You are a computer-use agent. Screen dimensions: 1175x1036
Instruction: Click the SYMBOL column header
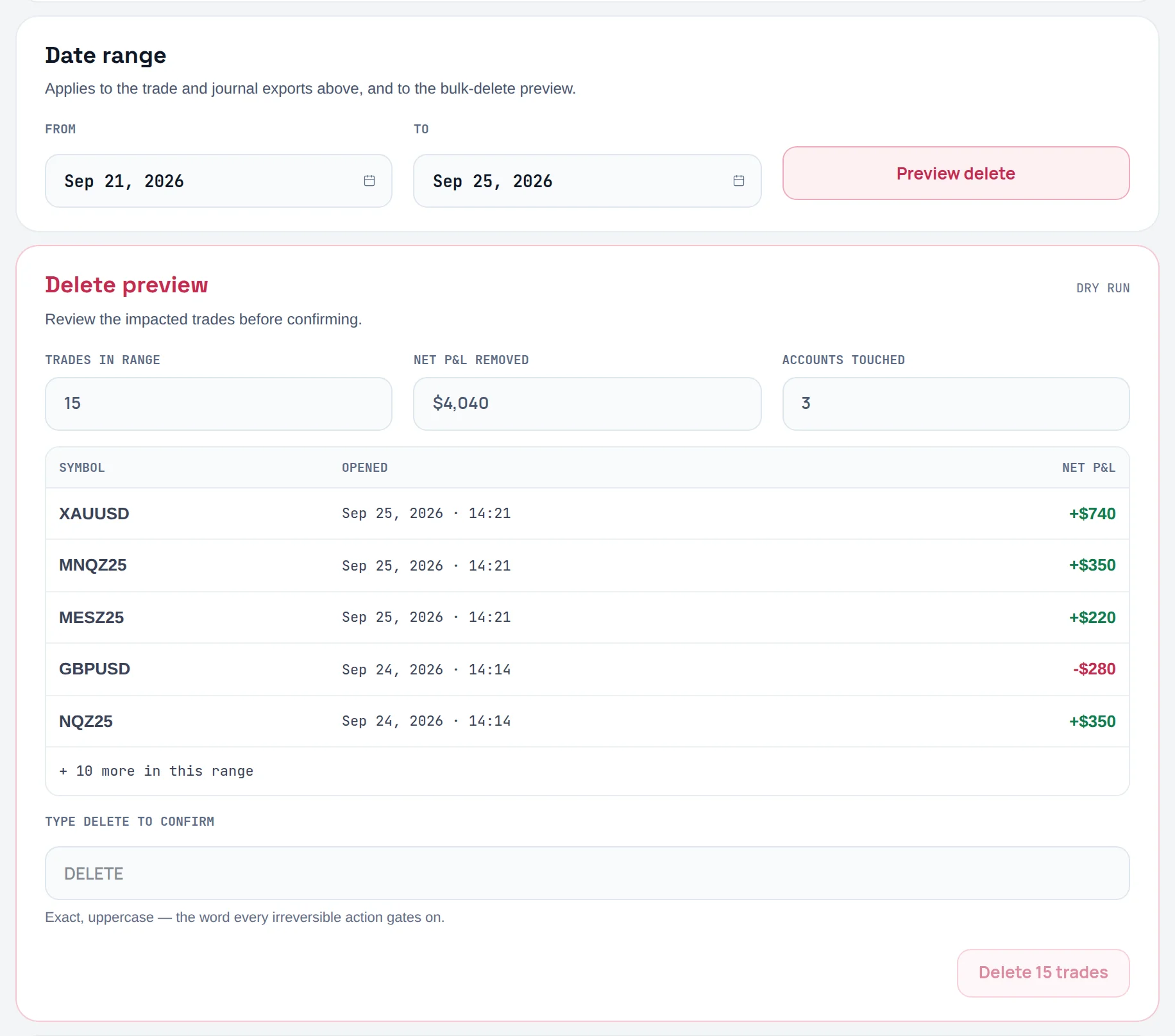coord(82,467)
